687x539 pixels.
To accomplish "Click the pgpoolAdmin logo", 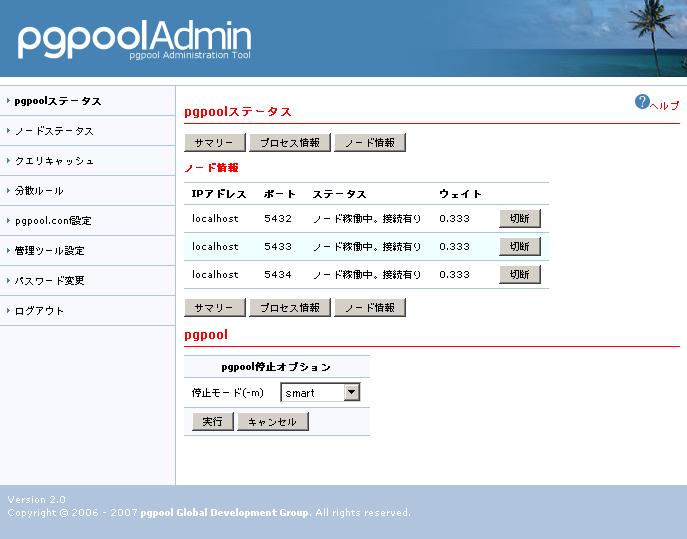I will (x=135, y=39).
